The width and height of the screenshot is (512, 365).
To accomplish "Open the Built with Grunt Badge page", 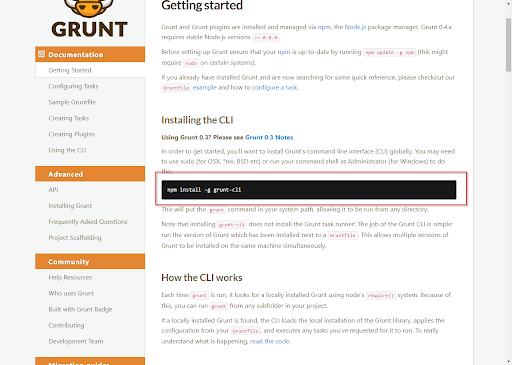I will click(x=80, y=309).
